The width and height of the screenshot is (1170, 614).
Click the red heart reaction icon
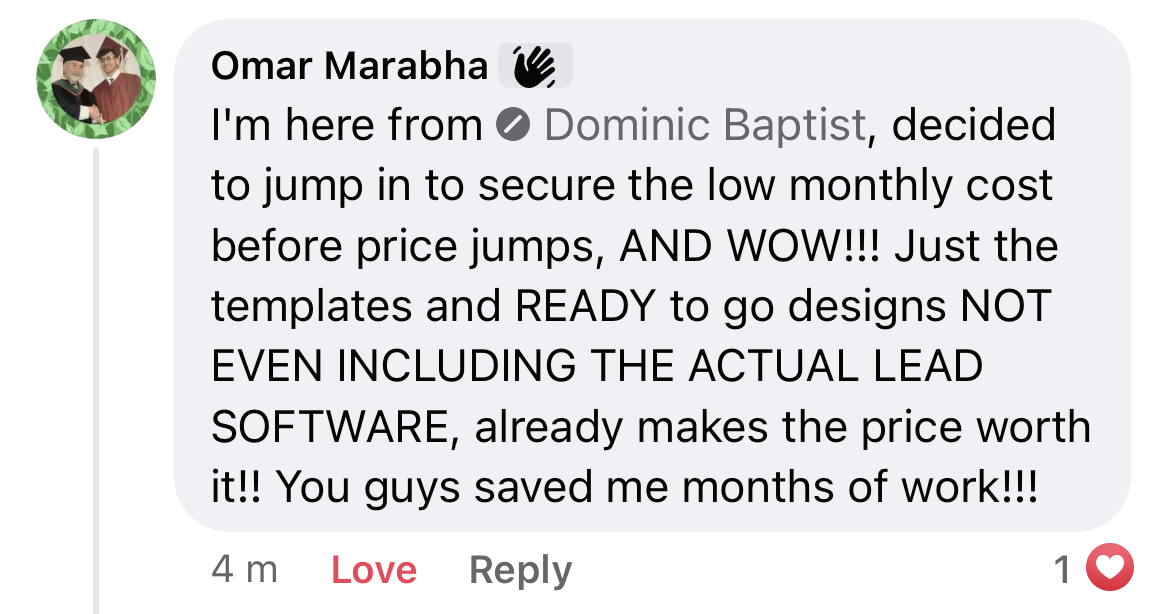pos(1110,569)
